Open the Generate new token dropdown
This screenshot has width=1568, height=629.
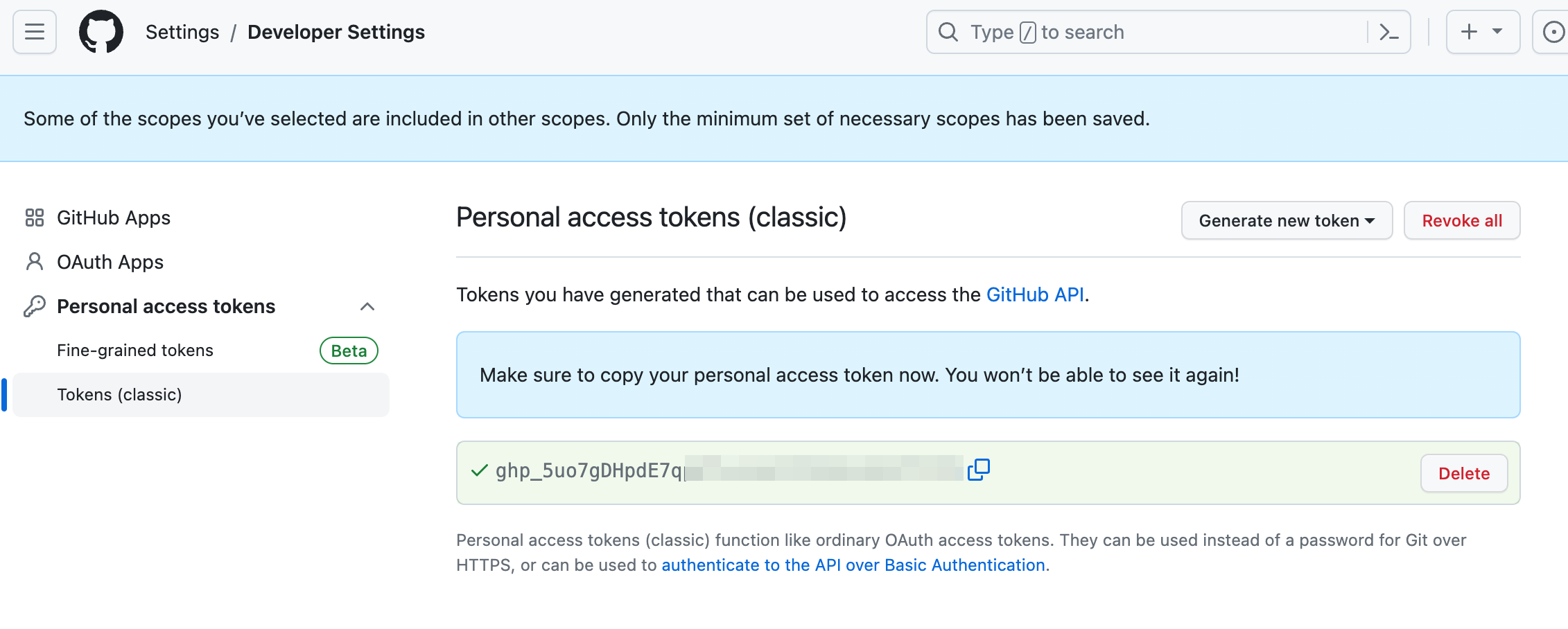[x=1287, y=220]
